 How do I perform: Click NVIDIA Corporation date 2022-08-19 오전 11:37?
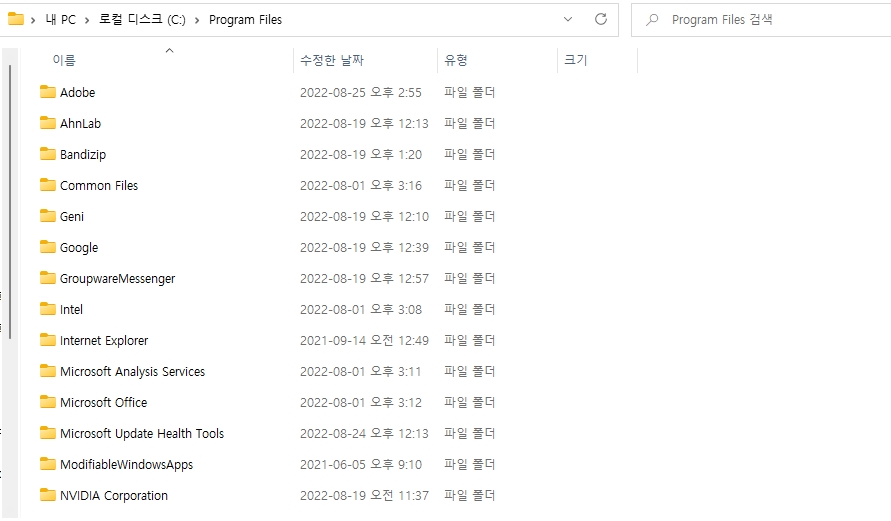[x=364, y=495]
